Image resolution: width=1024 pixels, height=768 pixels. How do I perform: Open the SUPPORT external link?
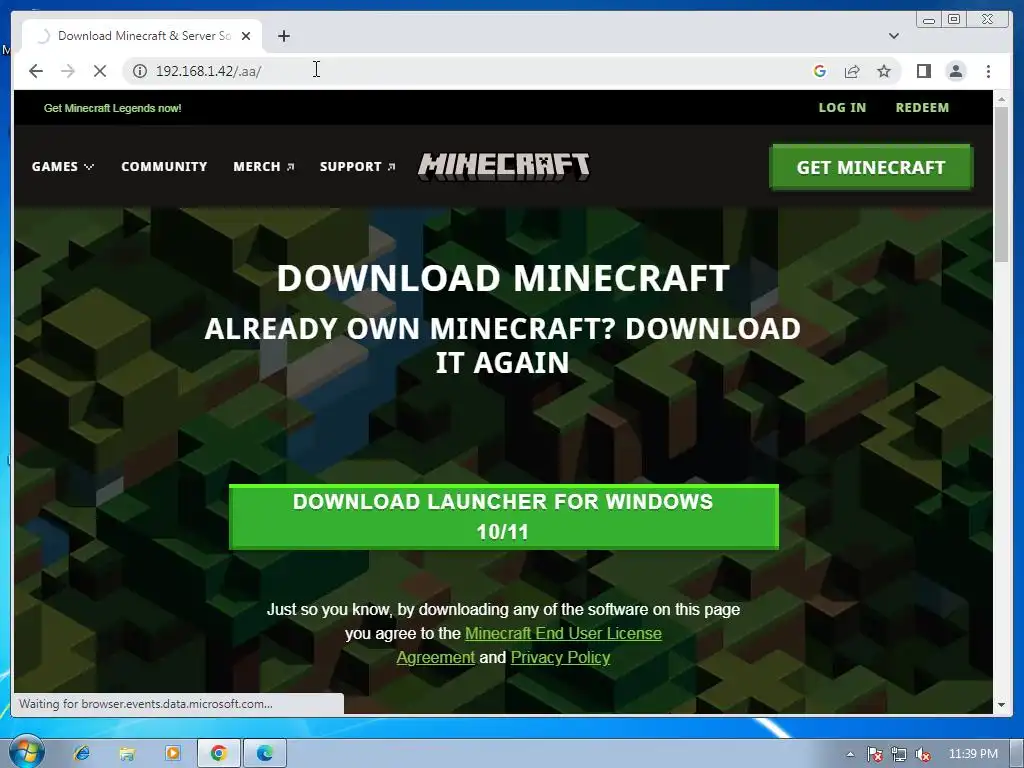pyautogui.click(x=357, y=167)
